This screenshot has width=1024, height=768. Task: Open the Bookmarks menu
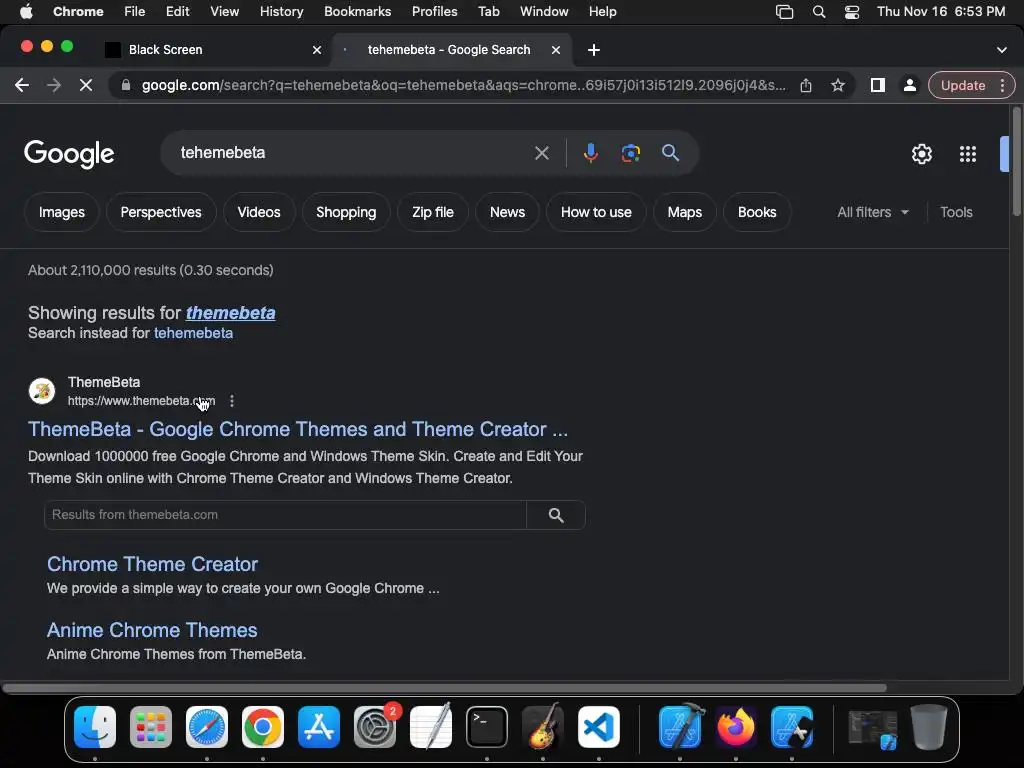click(x=357, y=12)
